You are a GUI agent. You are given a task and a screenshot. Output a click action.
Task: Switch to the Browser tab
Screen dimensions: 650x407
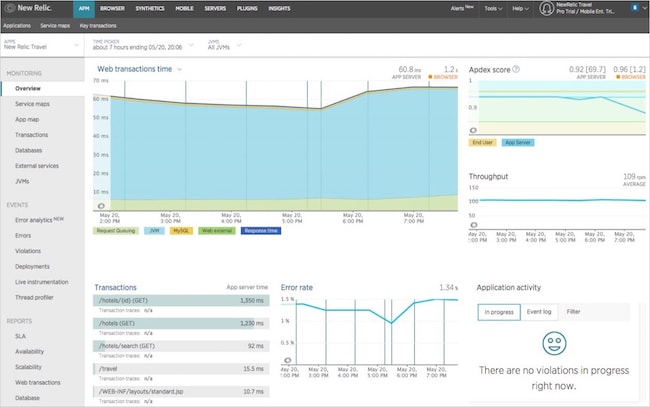pyautogui.click(x=112, y=9)
